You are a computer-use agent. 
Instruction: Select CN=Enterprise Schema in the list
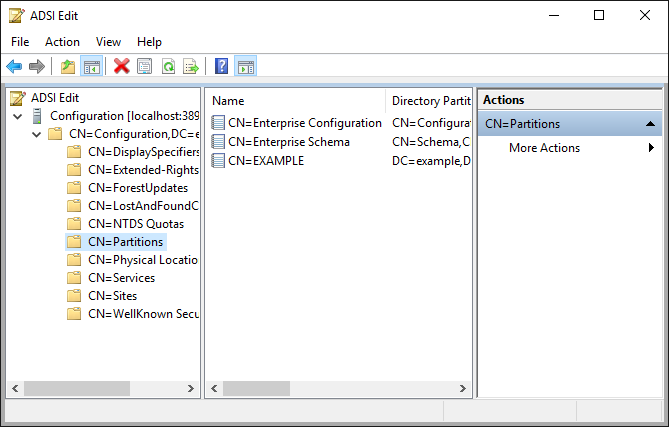coord(288,142)
